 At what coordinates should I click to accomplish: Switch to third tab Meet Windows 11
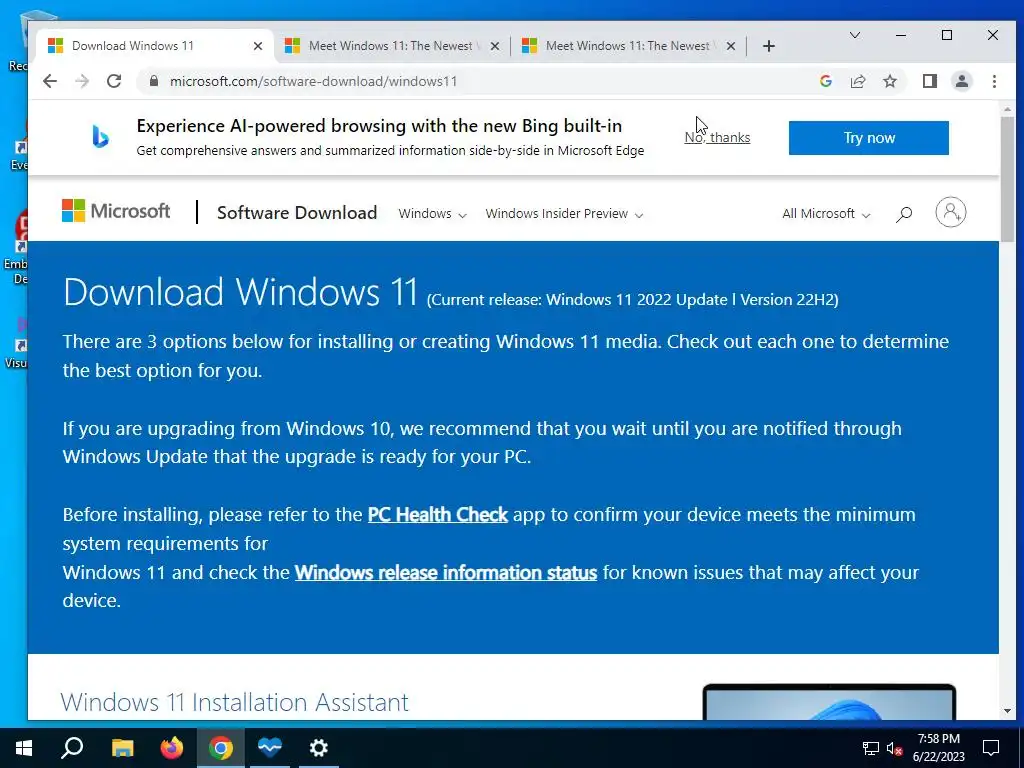pyautogui.click(x=627, y=46)
